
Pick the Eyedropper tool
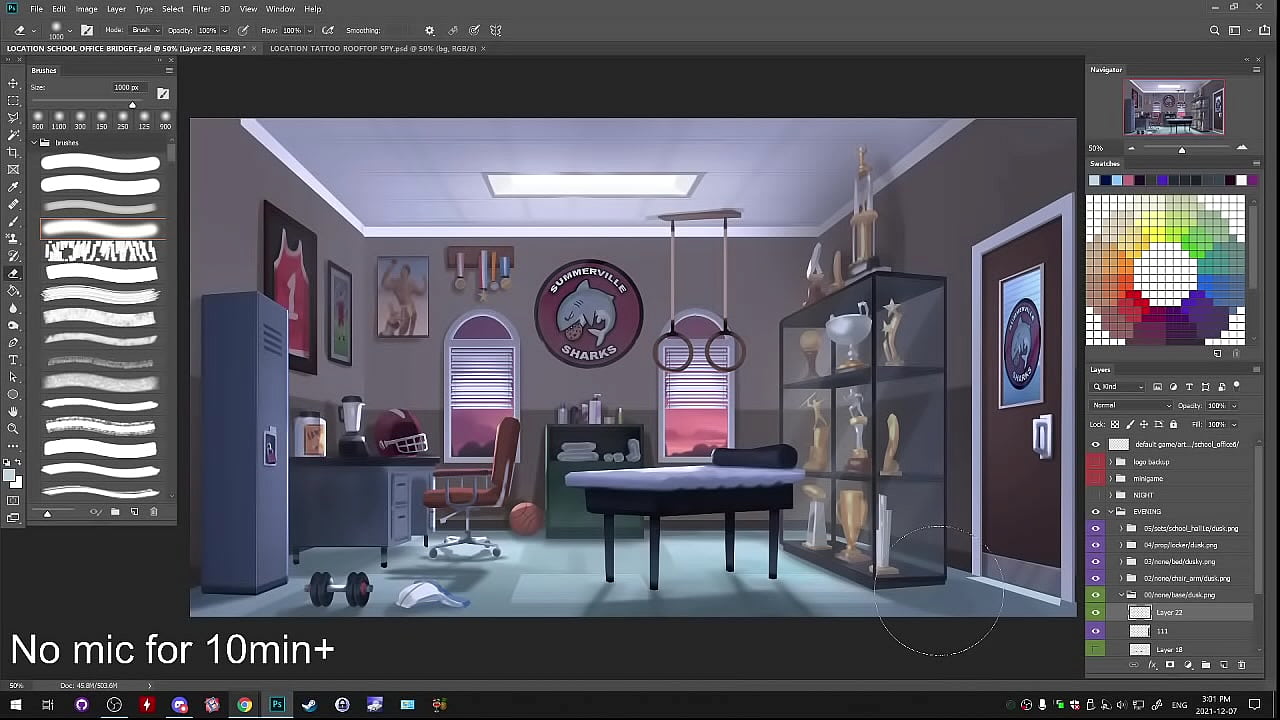pyautogui.click(x=13, y=187)
